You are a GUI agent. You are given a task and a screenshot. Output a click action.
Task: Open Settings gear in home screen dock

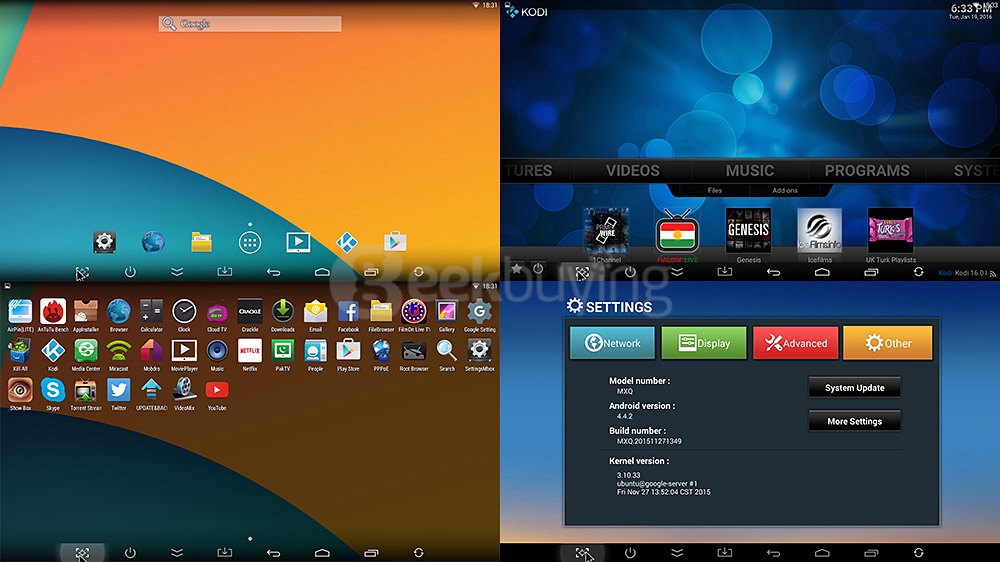(105, 242)
